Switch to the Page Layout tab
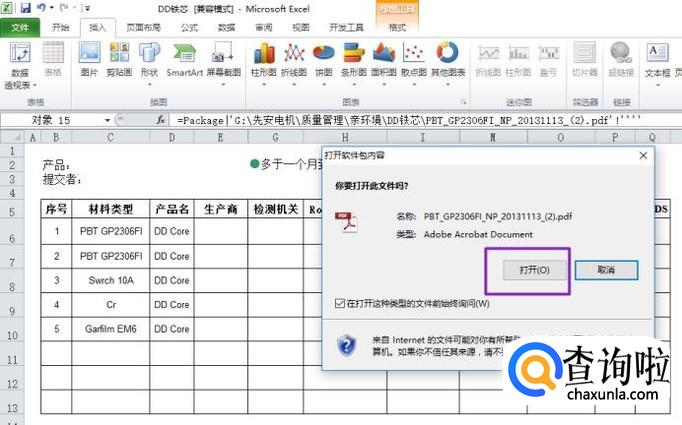Image resolution: width=682 pixels, height=425 pixels. point(144,28)
